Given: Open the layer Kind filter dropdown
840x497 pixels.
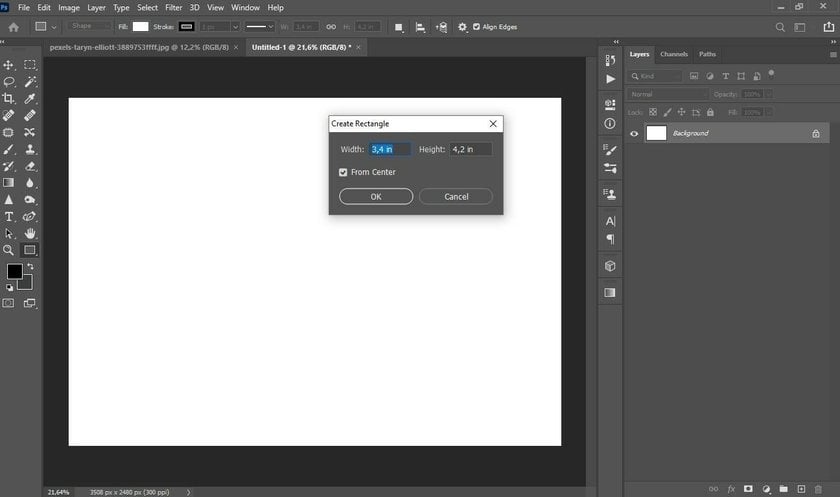Looking at the screenshot, I should pos(656,77).
